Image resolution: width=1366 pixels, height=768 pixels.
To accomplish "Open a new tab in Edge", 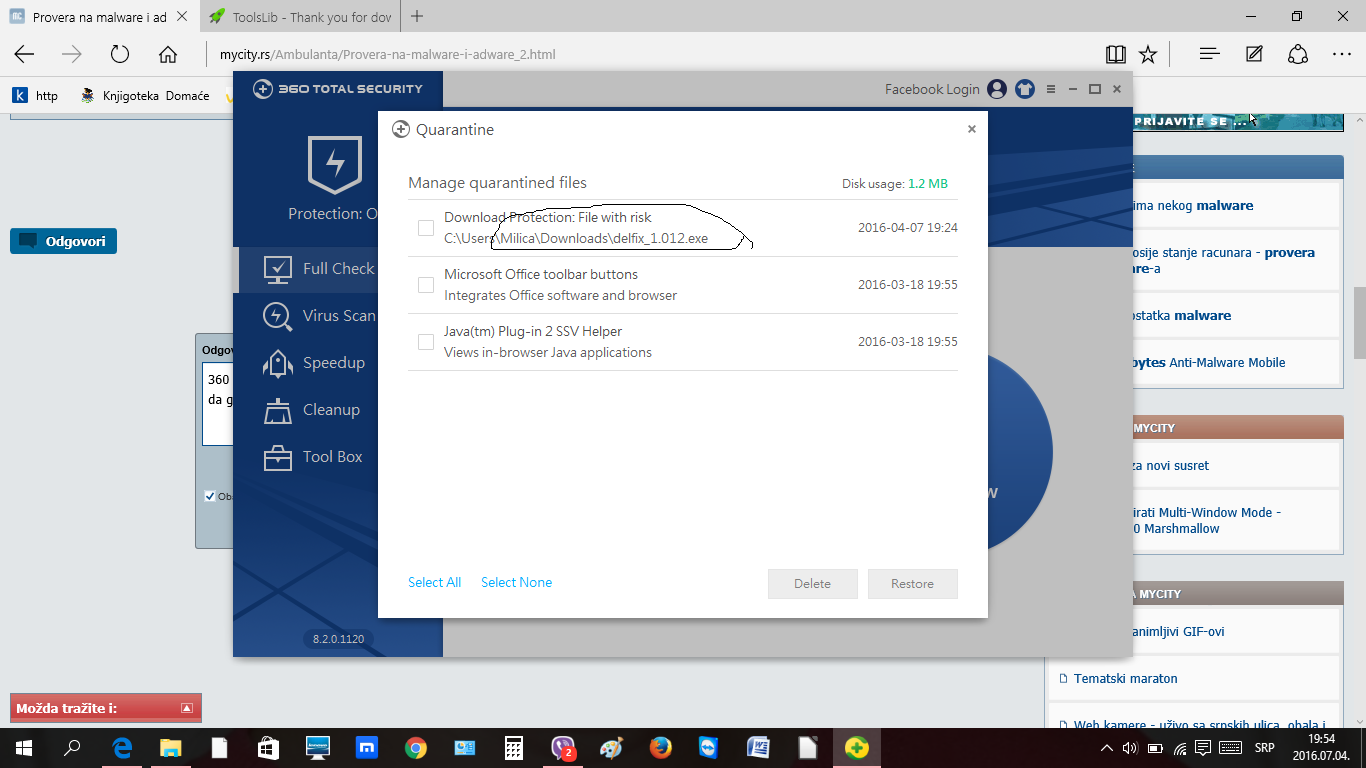I will (417, 16).
